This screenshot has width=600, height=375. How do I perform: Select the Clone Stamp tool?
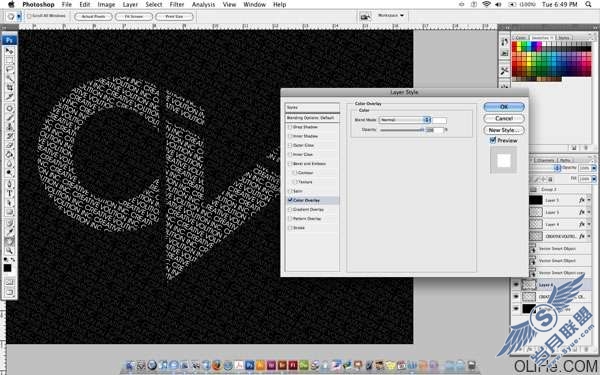pos(9,127)
